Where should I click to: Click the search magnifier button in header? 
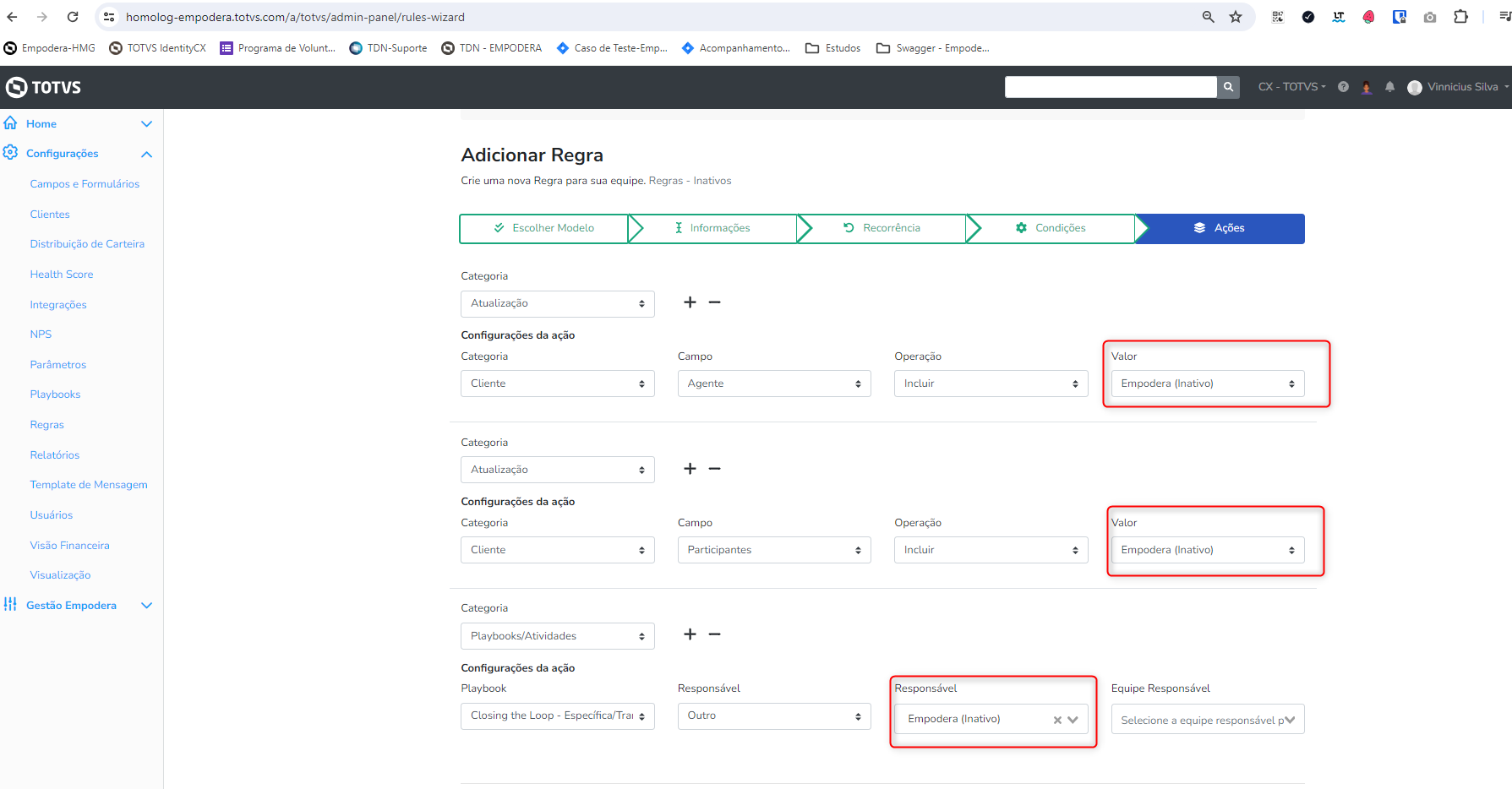[x=1228, y=87]
